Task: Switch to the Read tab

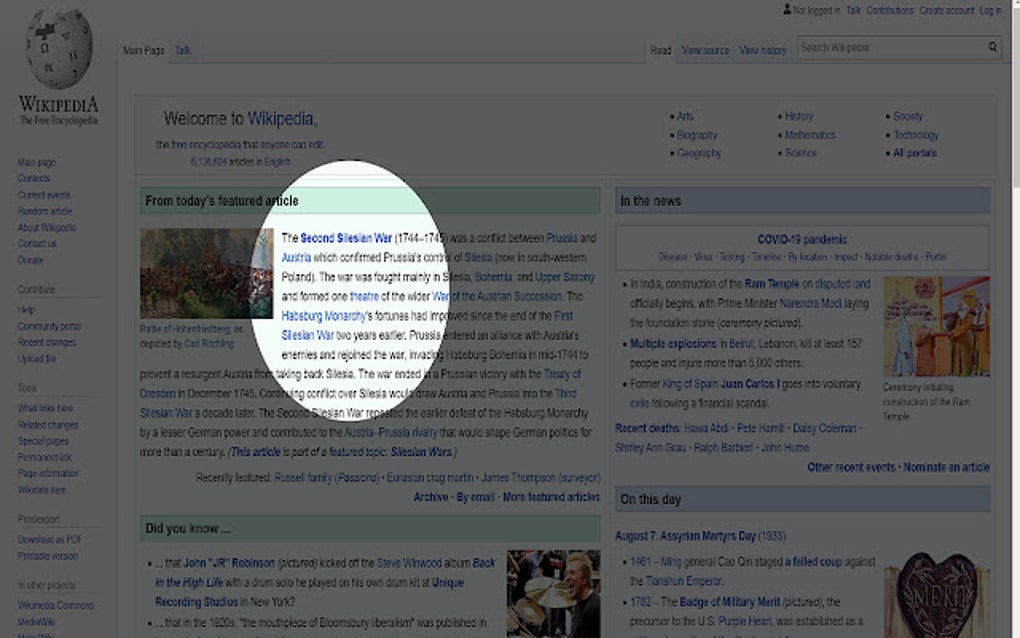Action: [660, 49]
